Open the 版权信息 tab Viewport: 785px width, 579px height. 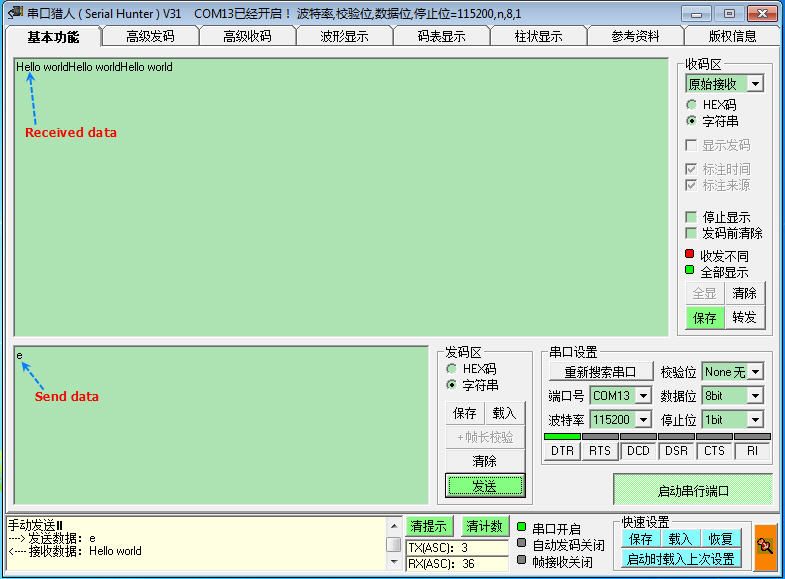coord(732,37)
